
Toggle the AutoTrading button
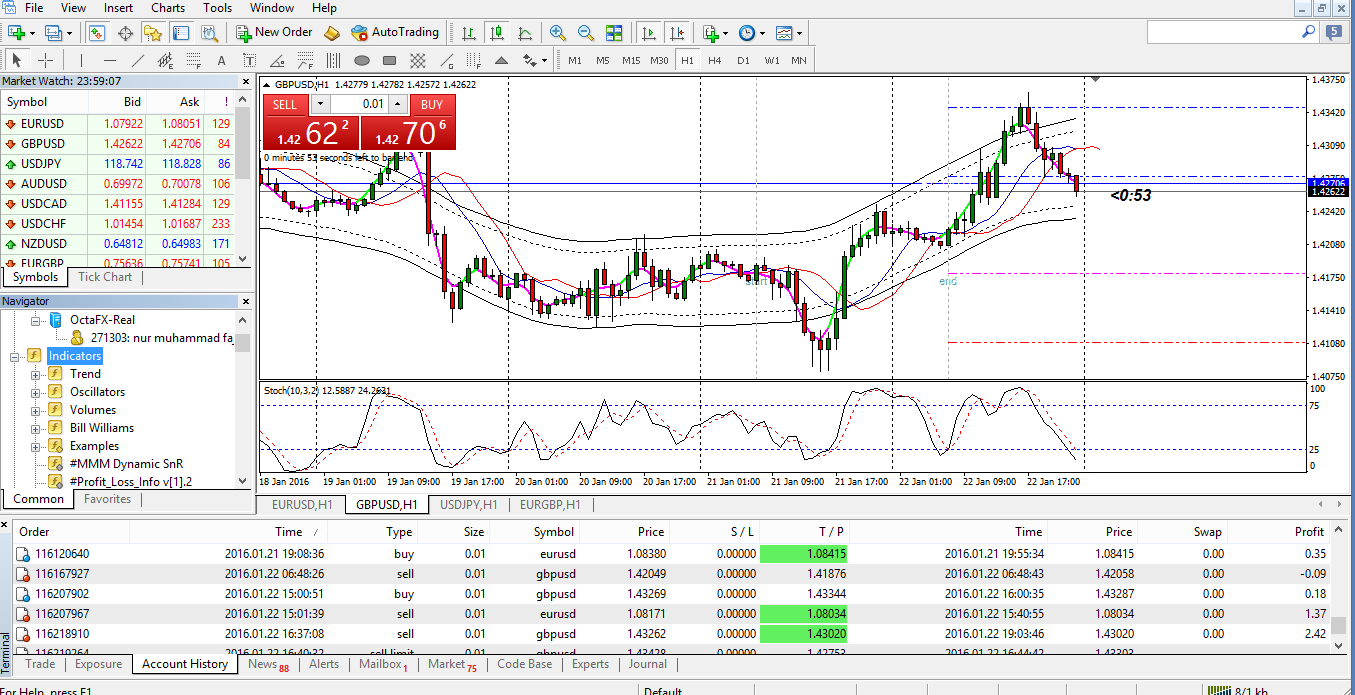click(395, 32)
